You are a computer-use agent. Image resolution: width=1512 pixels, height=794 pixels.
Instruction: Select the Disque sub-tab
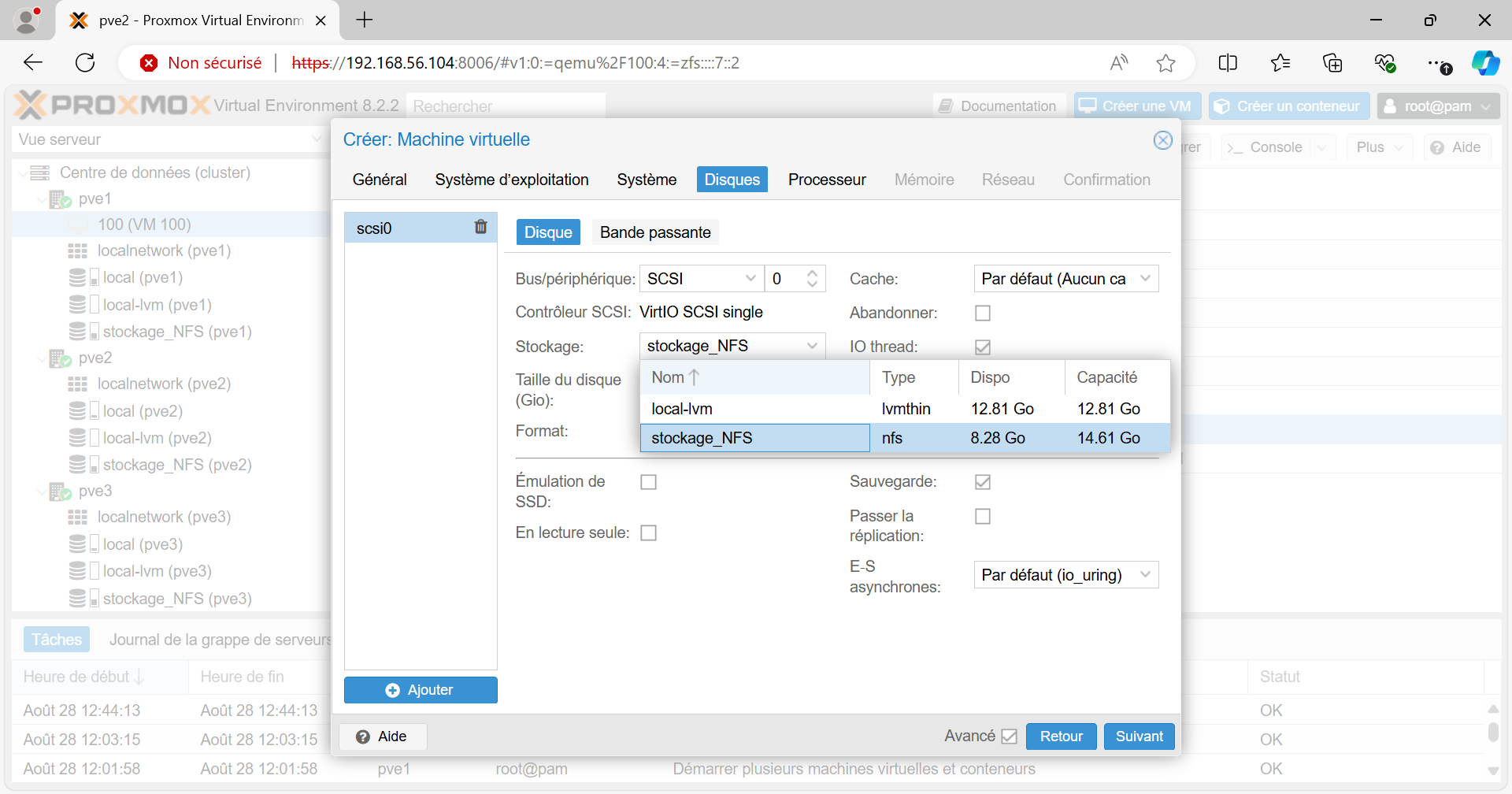pos(548,232)
